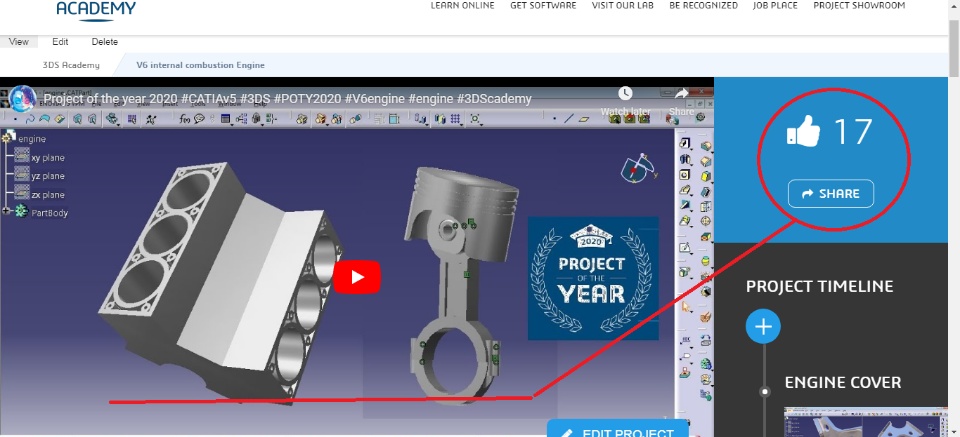Click the timeline dot beside ENGINE COVER
The image size is (960, 437).
coord(764,392)
